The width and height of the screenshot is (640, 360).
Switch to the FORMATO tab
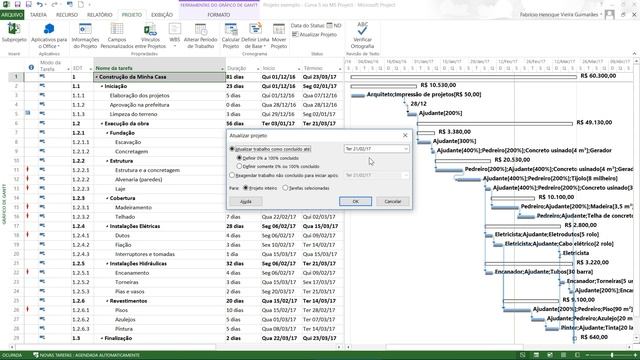(x=219, y=15)
